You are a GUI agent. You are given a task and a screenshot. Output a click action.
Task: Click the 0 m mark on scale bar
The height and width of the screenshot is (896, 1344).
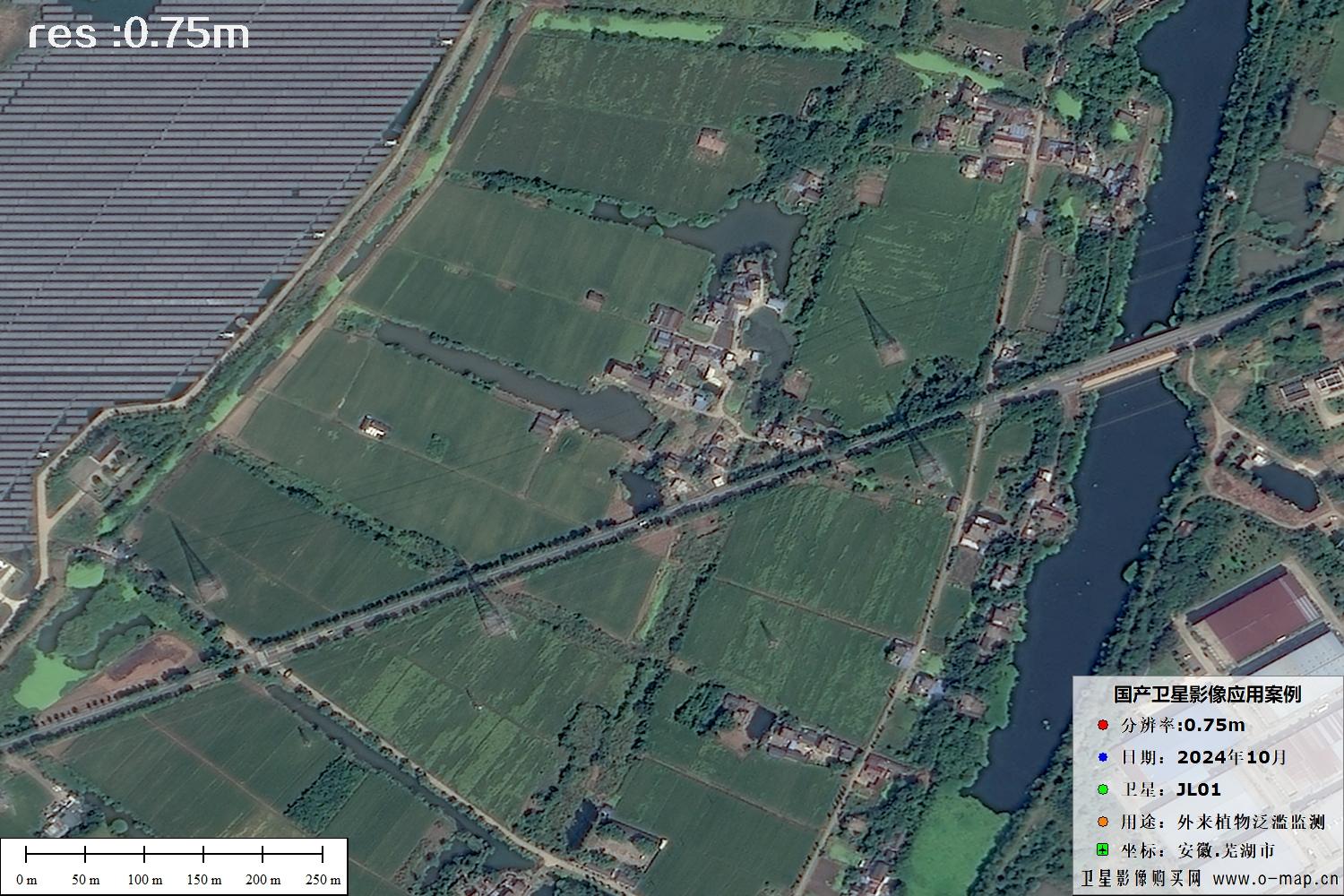tap(27, 879)
